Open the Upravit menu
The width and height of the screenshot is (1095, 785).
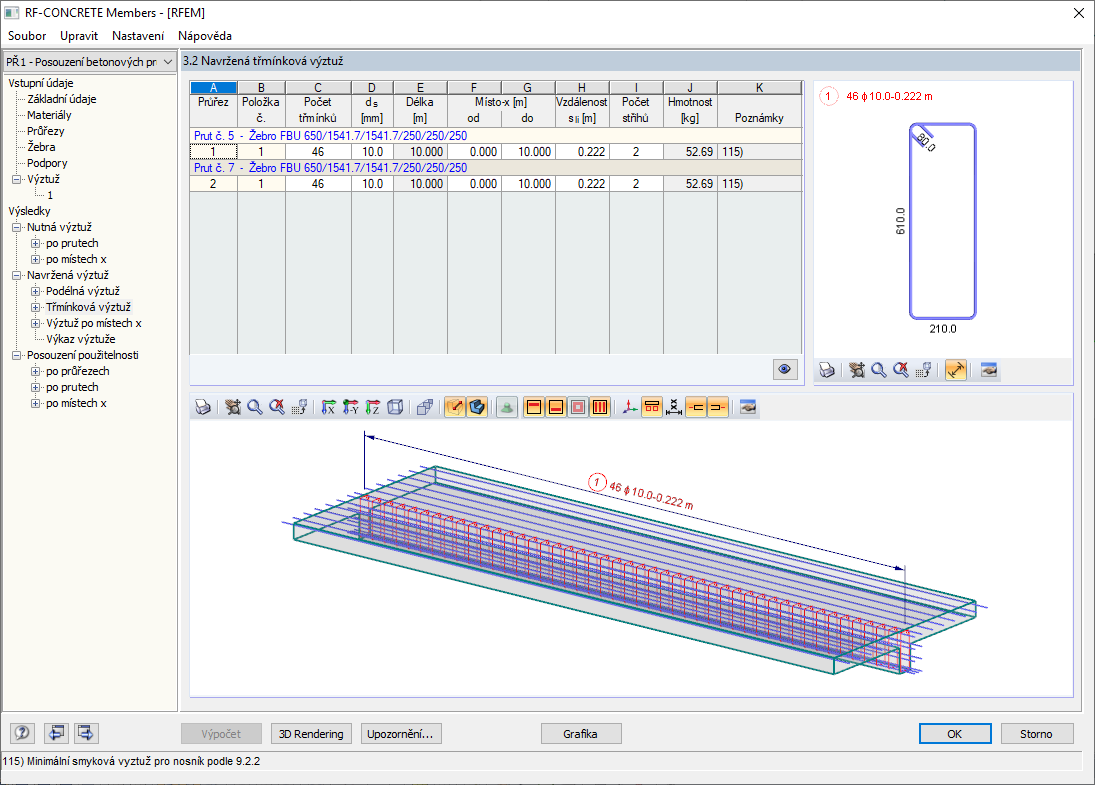pos(79,36)
